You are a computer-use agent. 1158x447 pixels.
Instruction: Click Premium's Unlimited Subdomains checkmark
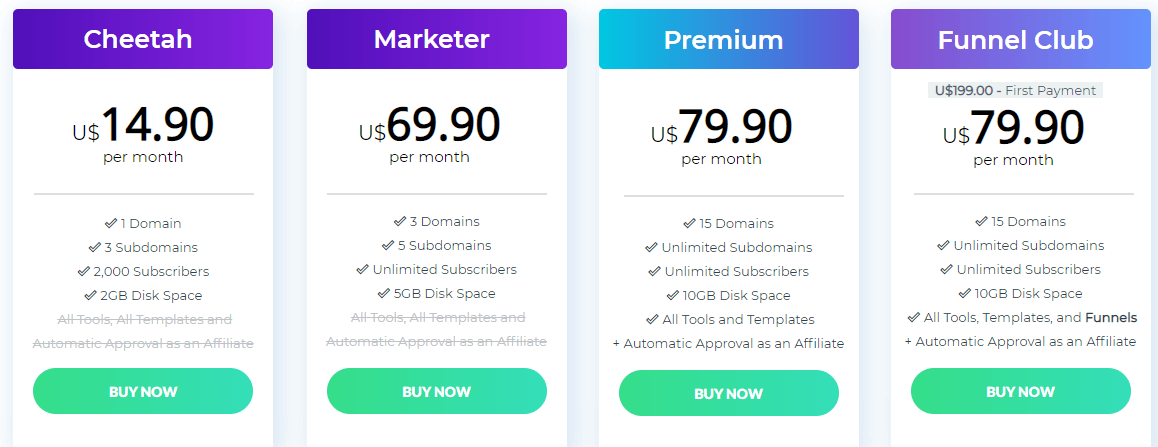coord(652,247)
